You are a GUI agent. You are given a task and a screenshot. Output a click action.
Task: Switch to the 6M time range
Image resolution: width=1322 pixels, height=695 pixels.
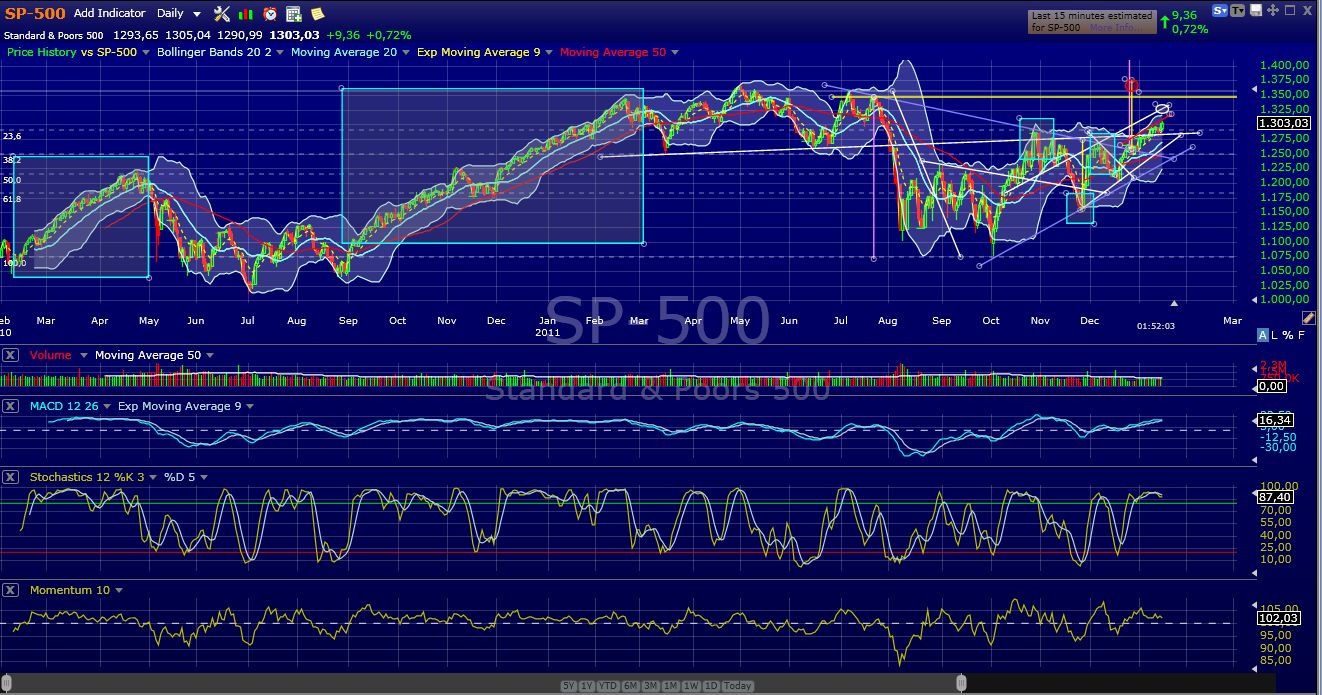click(631, 686)
